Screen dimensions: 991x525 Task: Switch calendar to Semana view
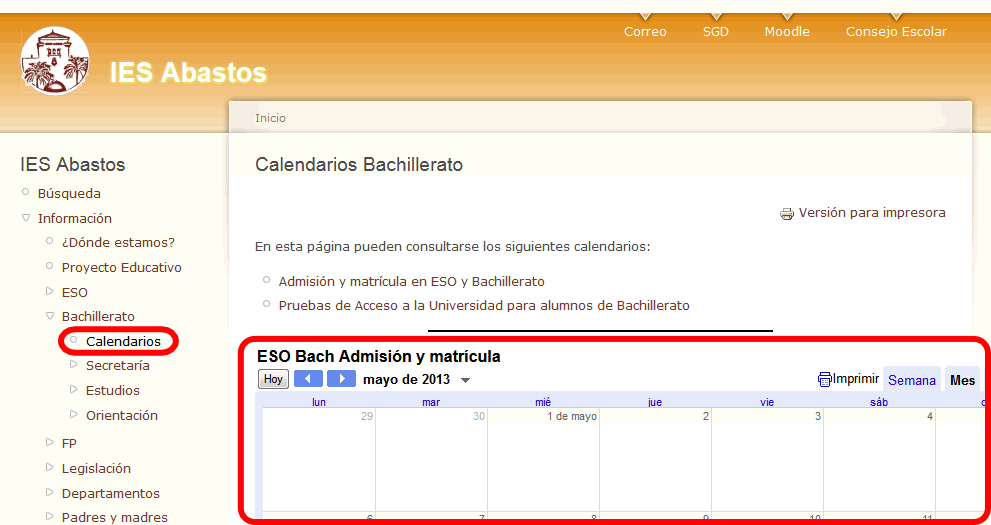(911, 380)
